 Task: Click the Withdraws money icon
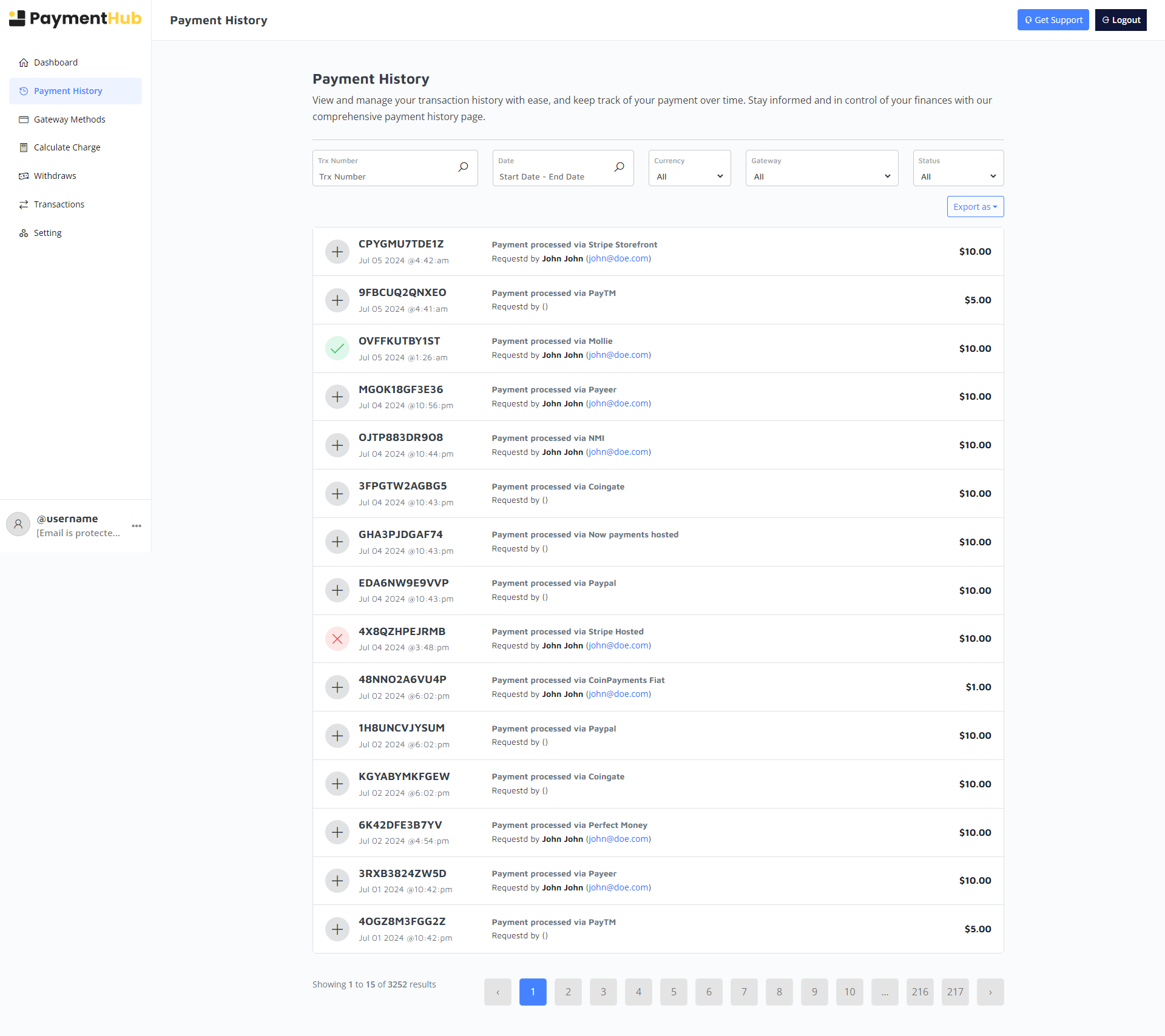[x=24, y=176]
